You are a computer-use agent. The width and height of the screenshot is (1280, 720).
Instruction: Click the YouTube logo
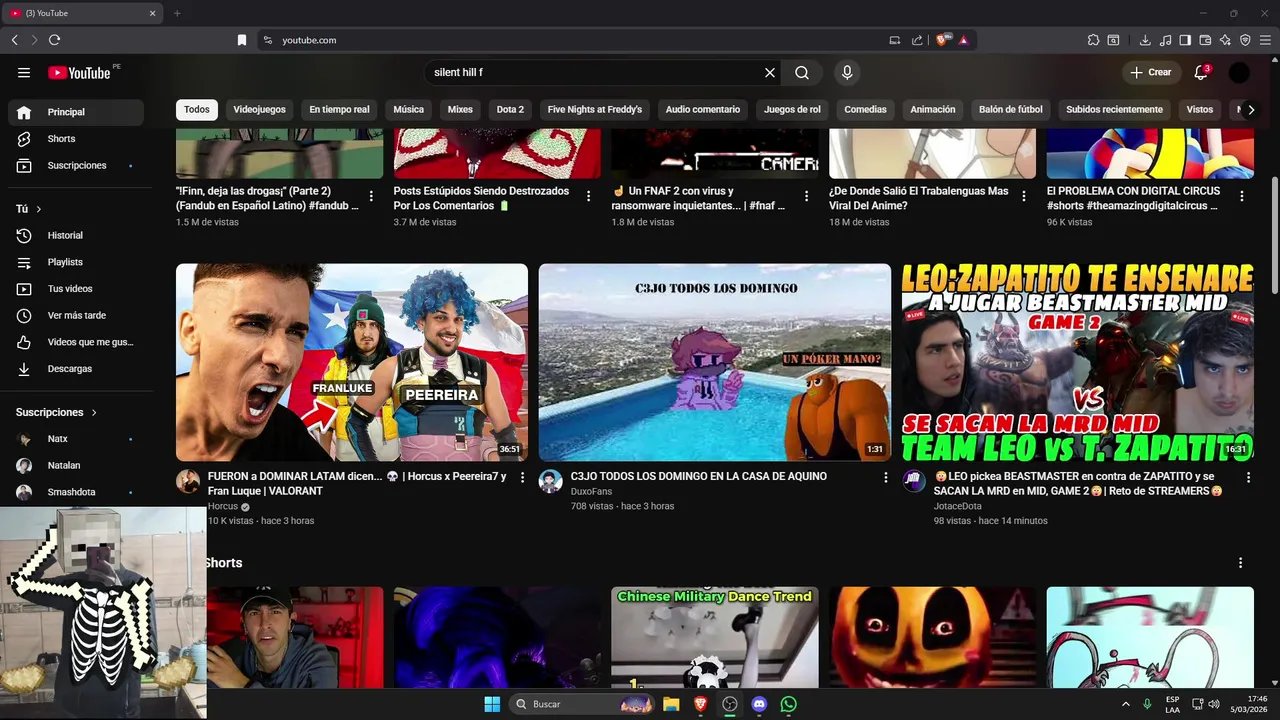coord(79,72)
